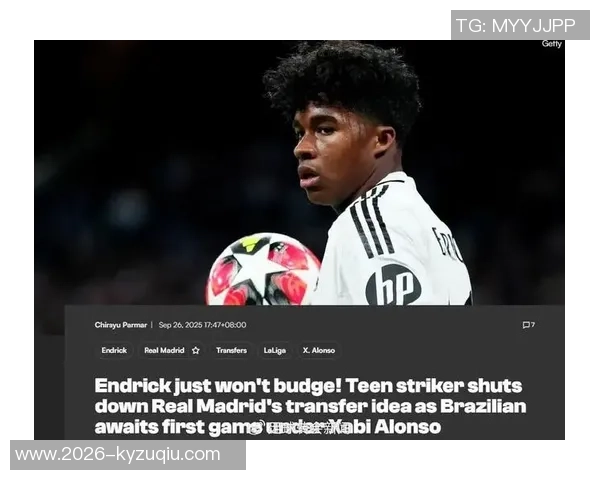Click the Sep 26, 2025 timestamp

click(202, 325)
